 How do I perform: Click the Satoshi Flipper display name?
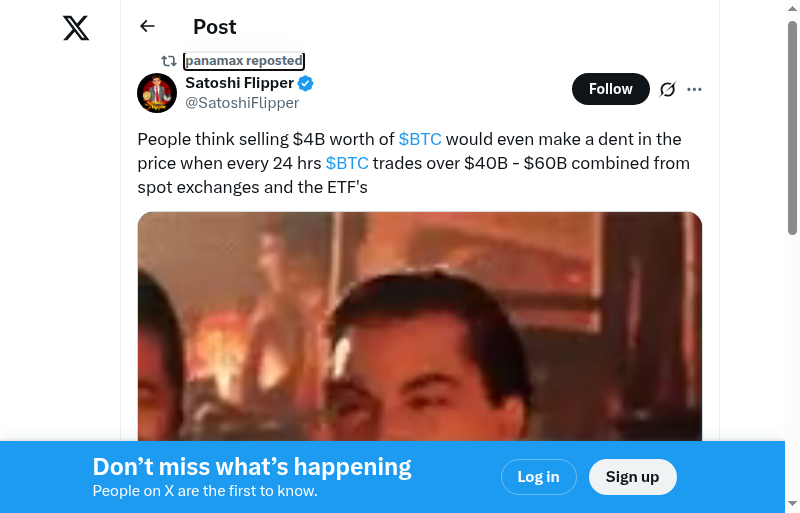click(x=239, y=83)
